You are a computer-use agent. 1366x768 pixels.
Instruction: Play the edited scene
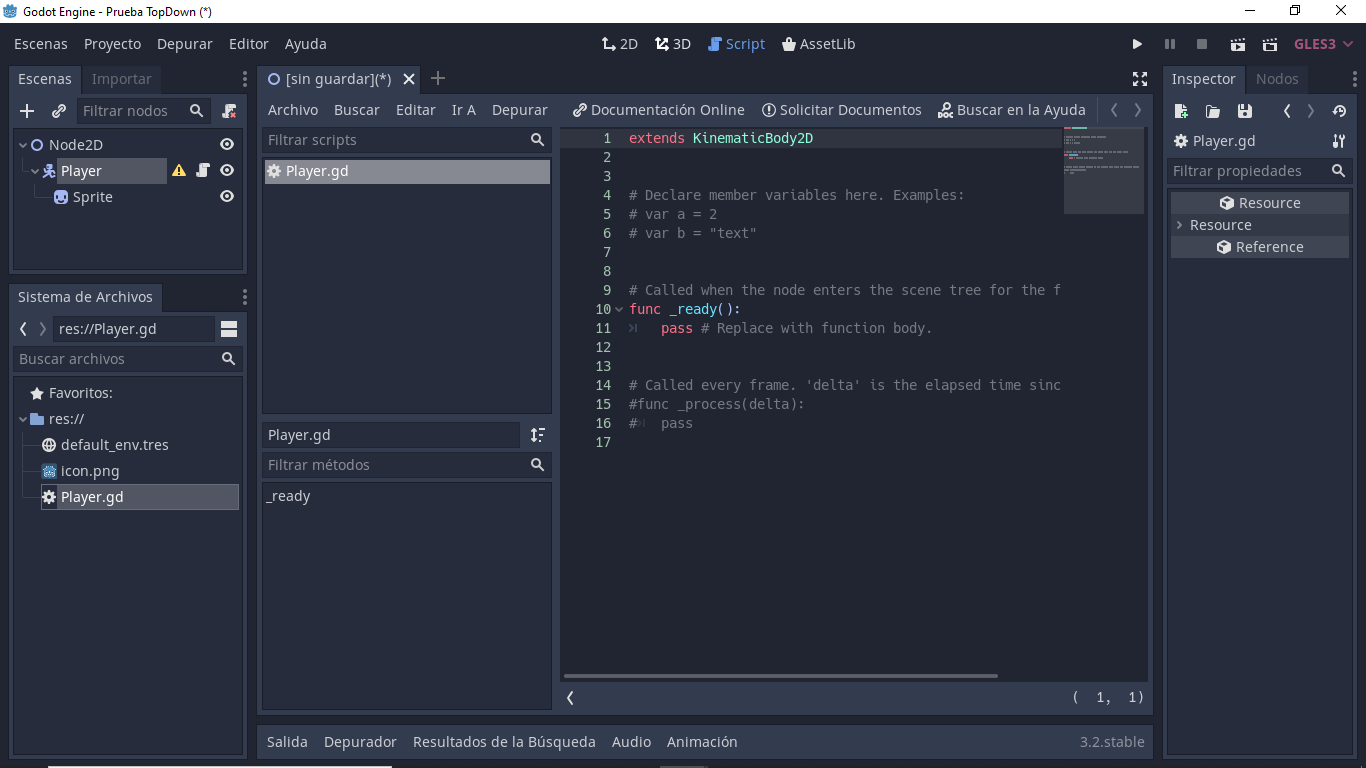1237,44
